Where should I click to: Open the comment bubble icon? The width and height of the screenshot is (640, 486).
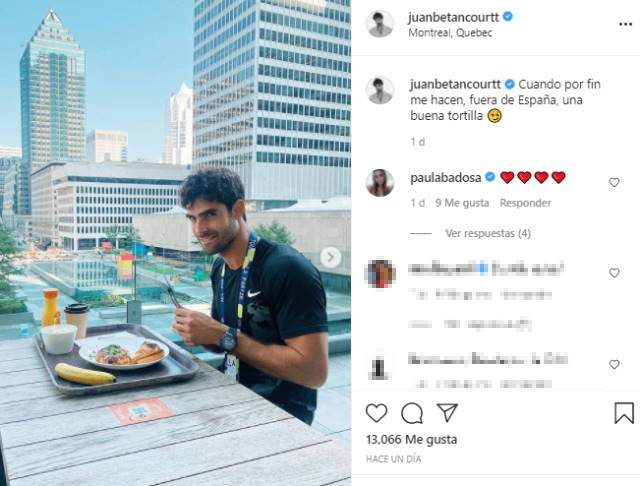click(x=412, y=413)
